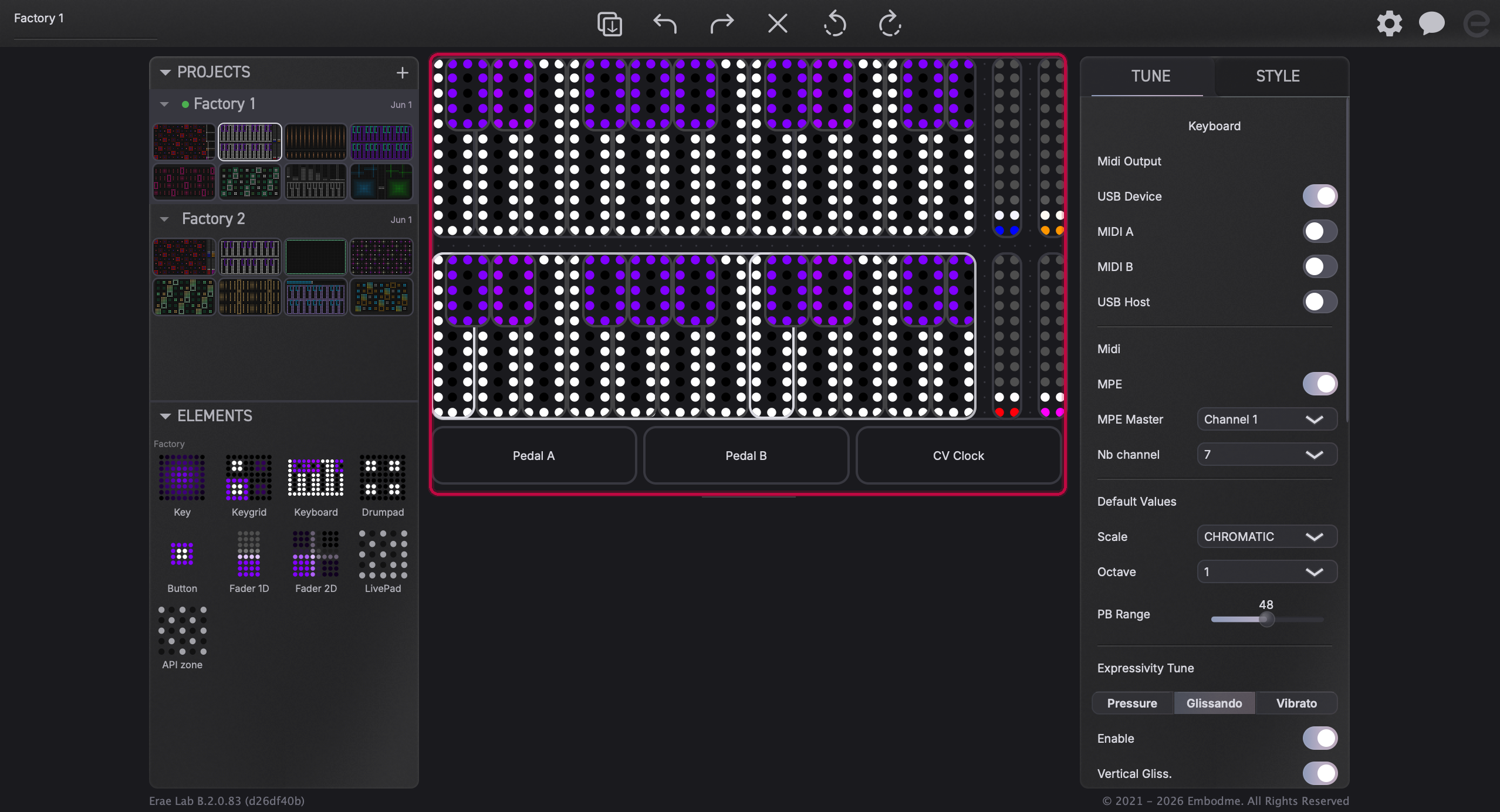Screen dimensions: 1500x812
Task: Select the Pressure expressivity tab
Action: [1132, 703]
